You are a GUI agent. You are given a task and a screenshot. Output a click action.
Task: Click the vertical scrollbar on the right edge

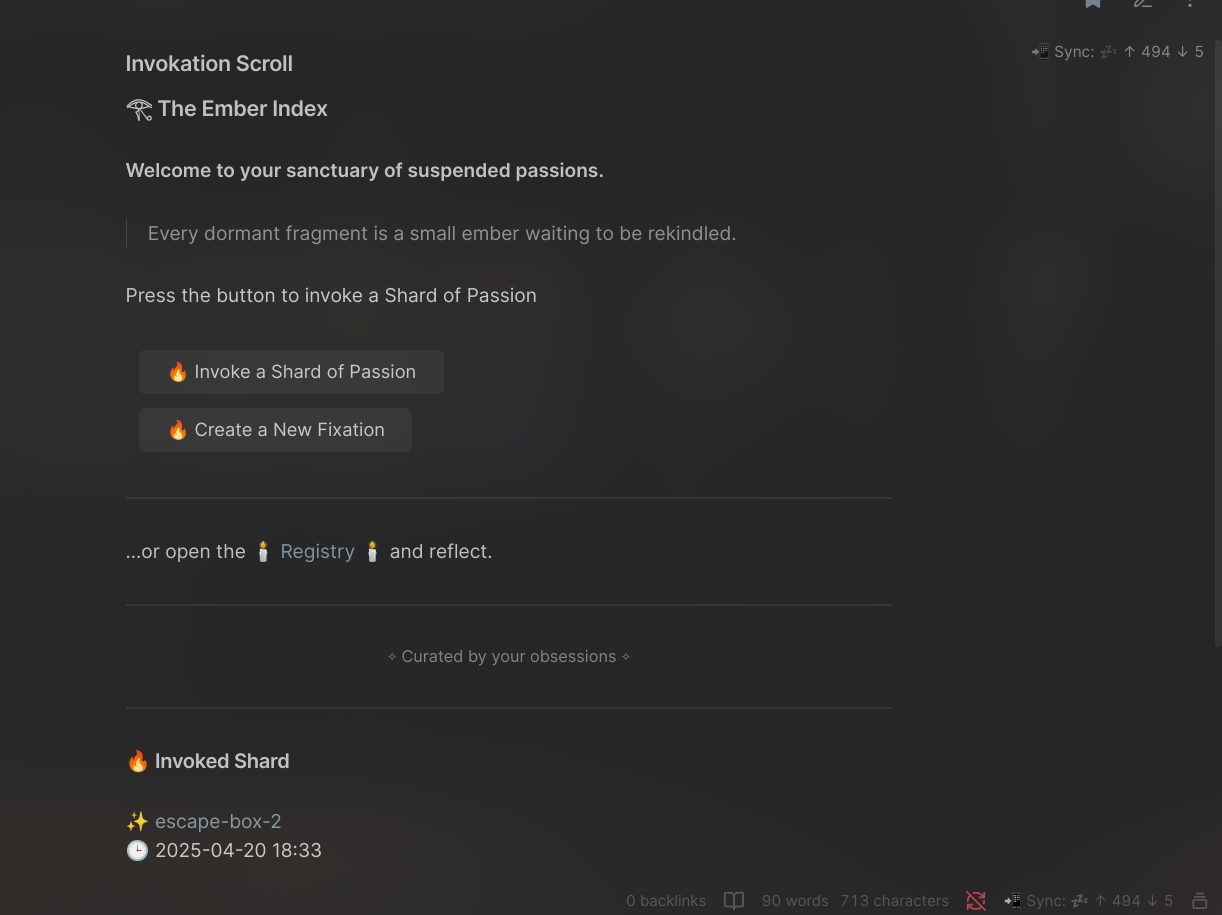[x=1217, y=340]
